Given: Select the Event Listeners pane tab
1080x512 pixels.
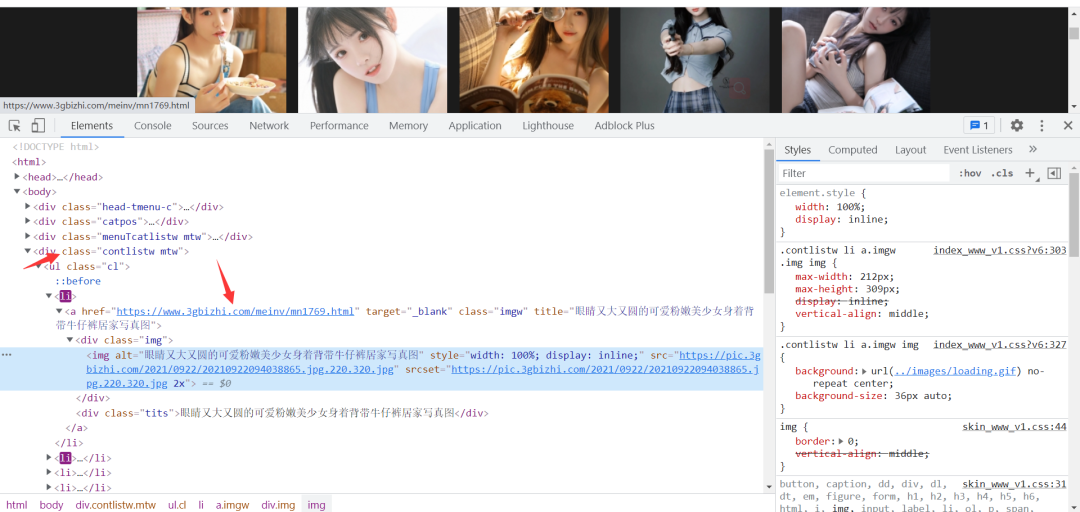Looking at the screenshot, I should (x=978, y=150).
